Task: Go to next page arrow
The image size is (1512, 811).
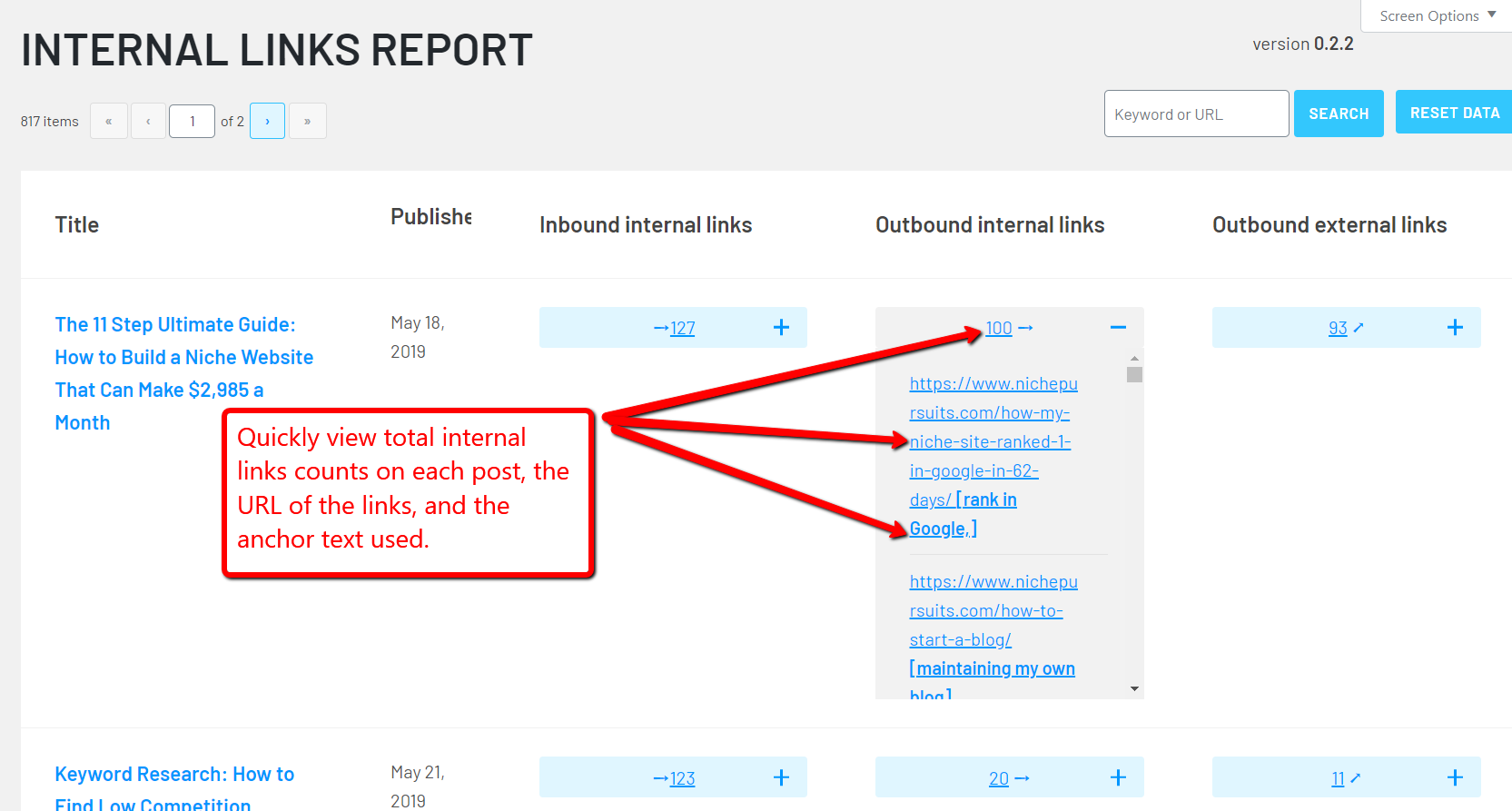Action: click(267, 122)
